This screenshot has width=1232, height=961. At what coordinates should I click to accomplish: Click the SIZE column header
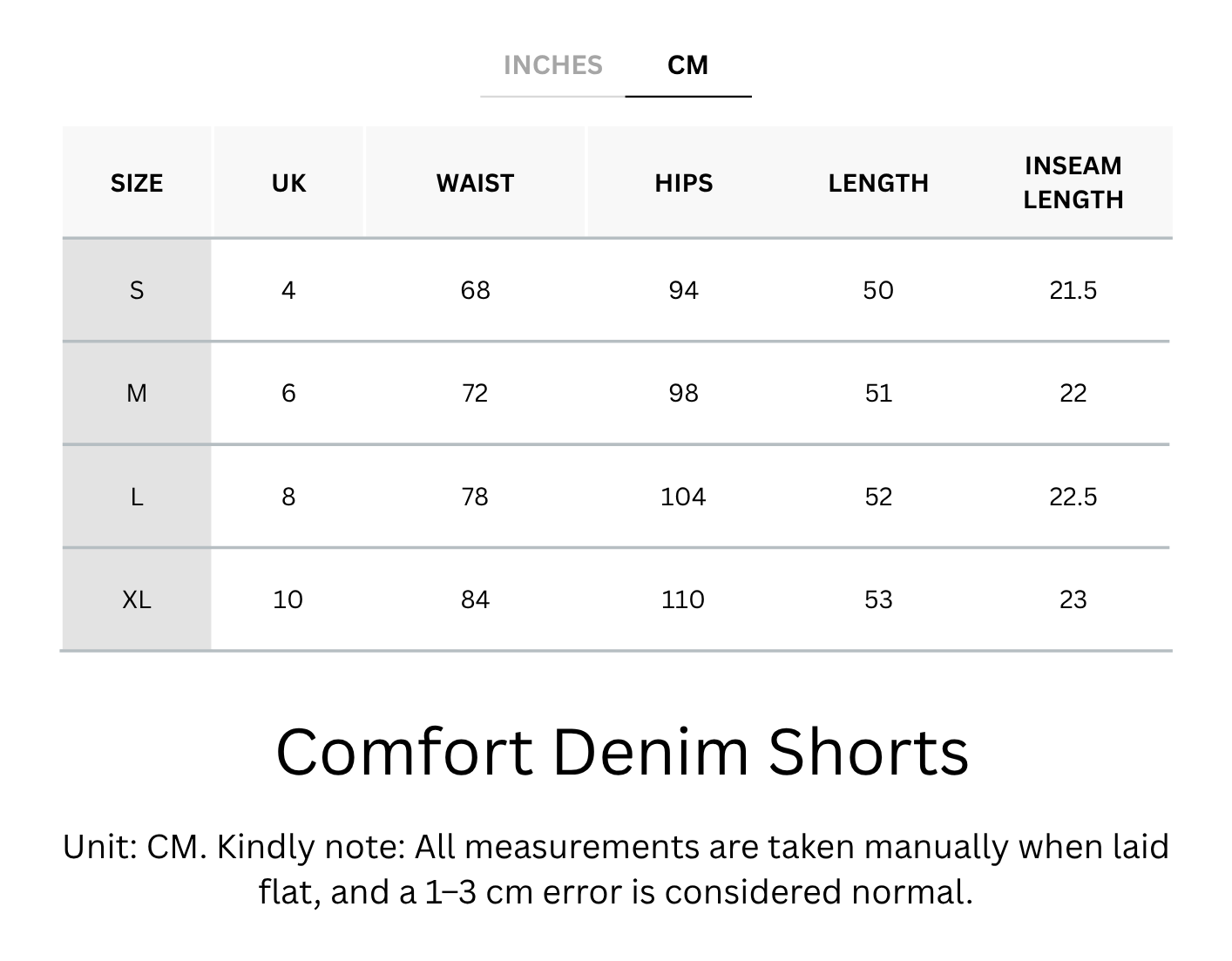137,183
